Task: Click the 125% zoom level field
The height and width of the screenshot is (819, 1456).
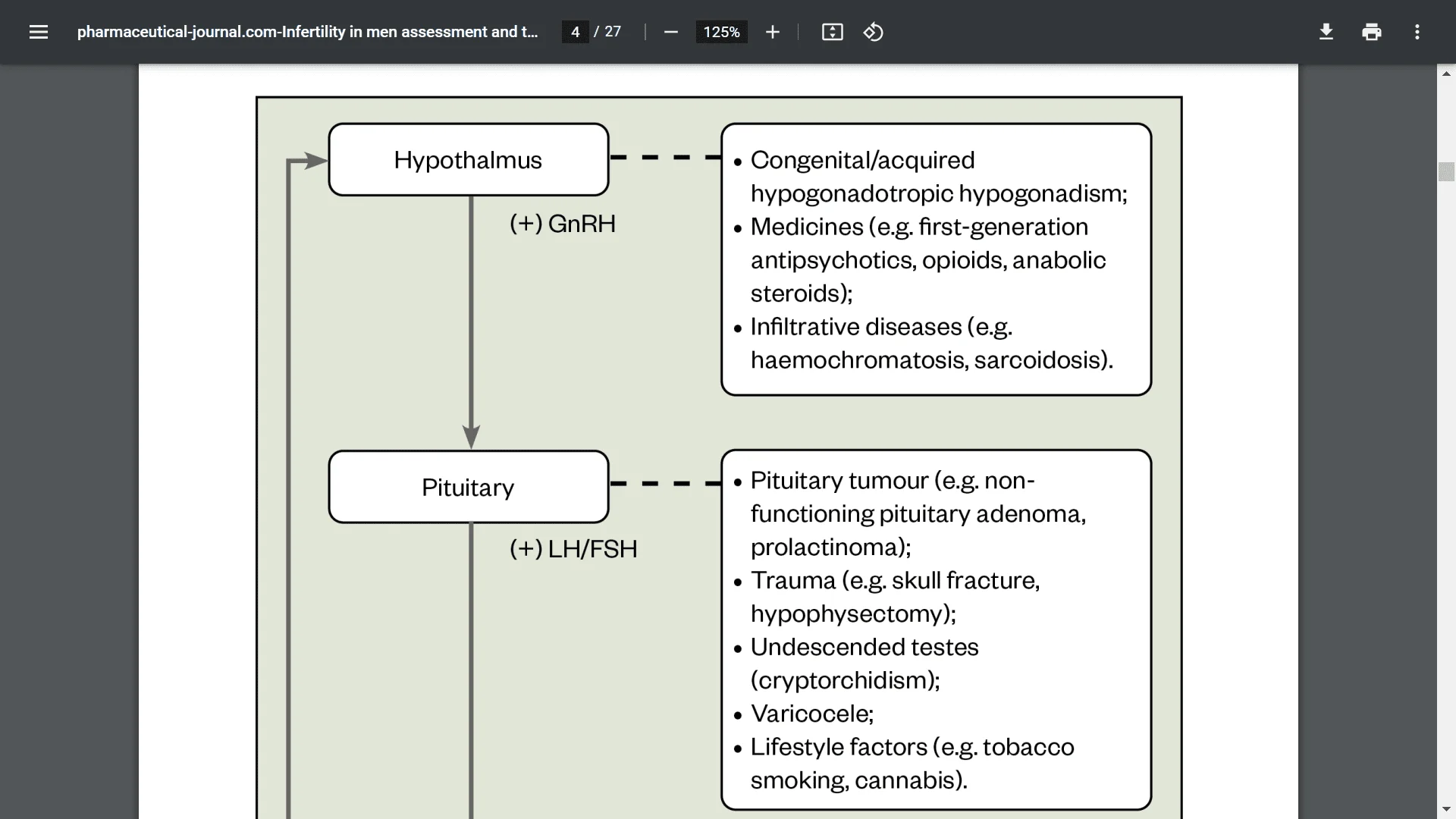Action: point(721,32)
